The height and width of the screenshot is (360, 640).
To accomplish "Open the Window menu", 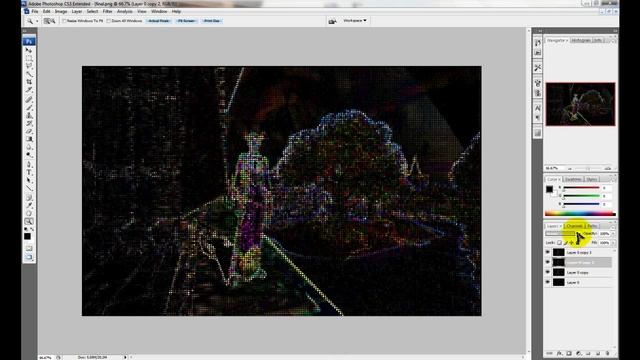I will pyautogui.click(x=159, y=11).
